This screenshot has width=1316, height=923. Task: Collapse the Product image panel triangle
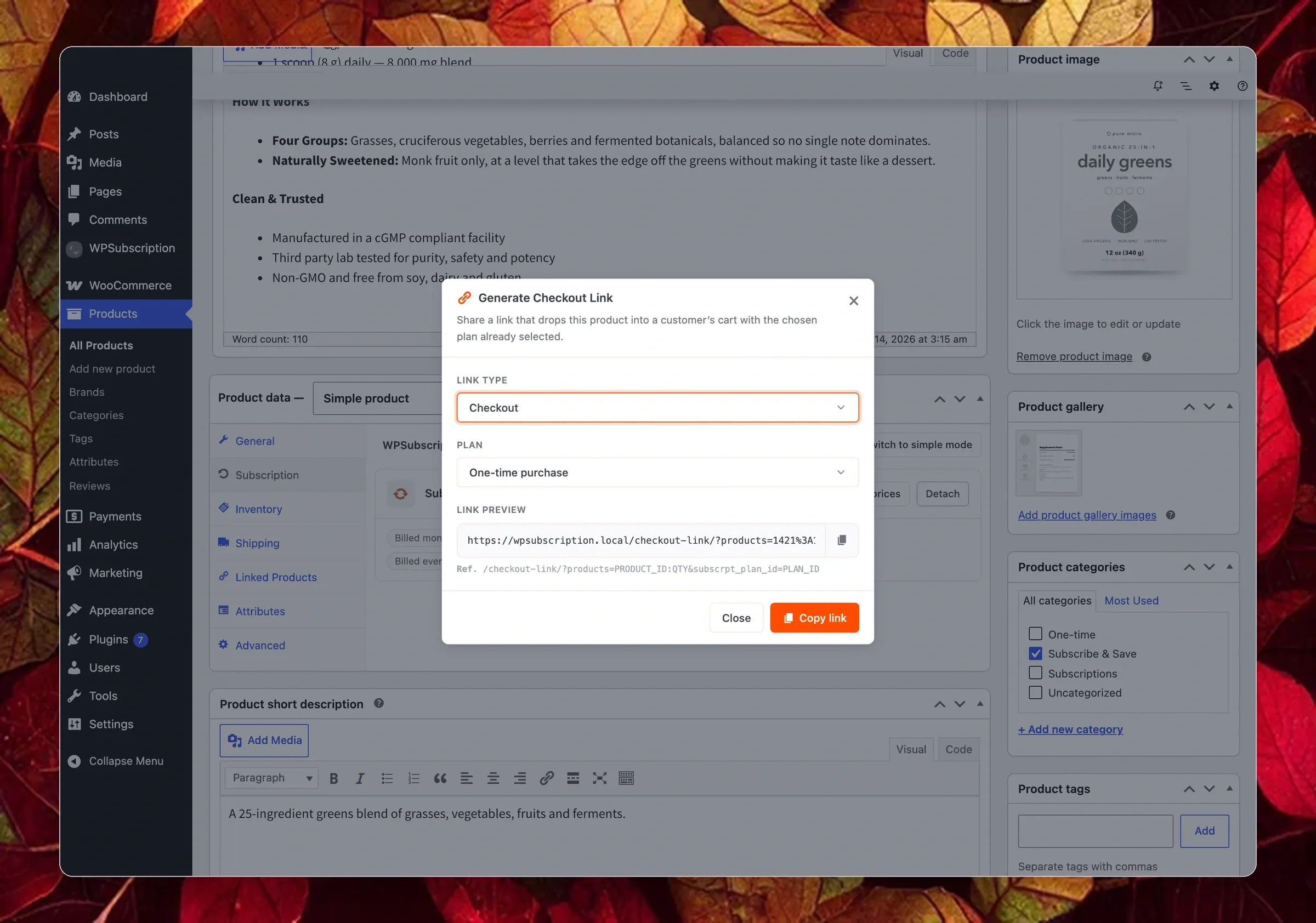[x=1229, y=59]
